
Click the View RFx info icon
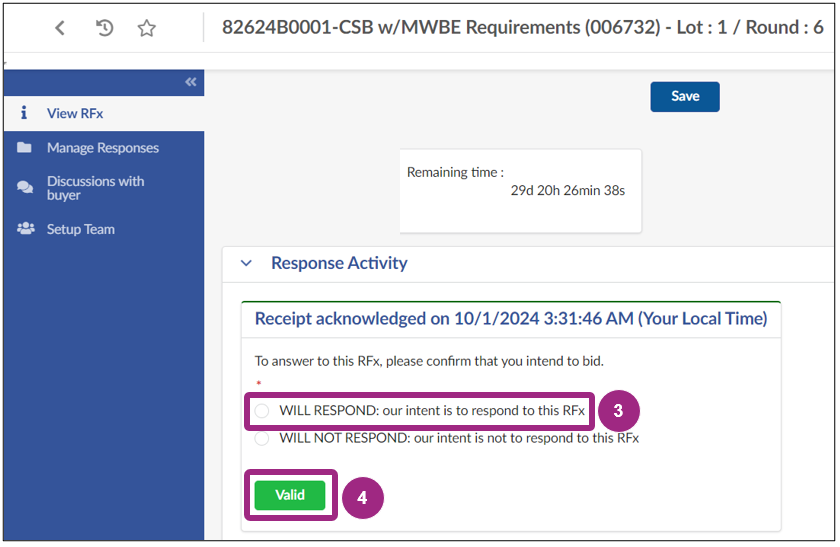(24, 113)
